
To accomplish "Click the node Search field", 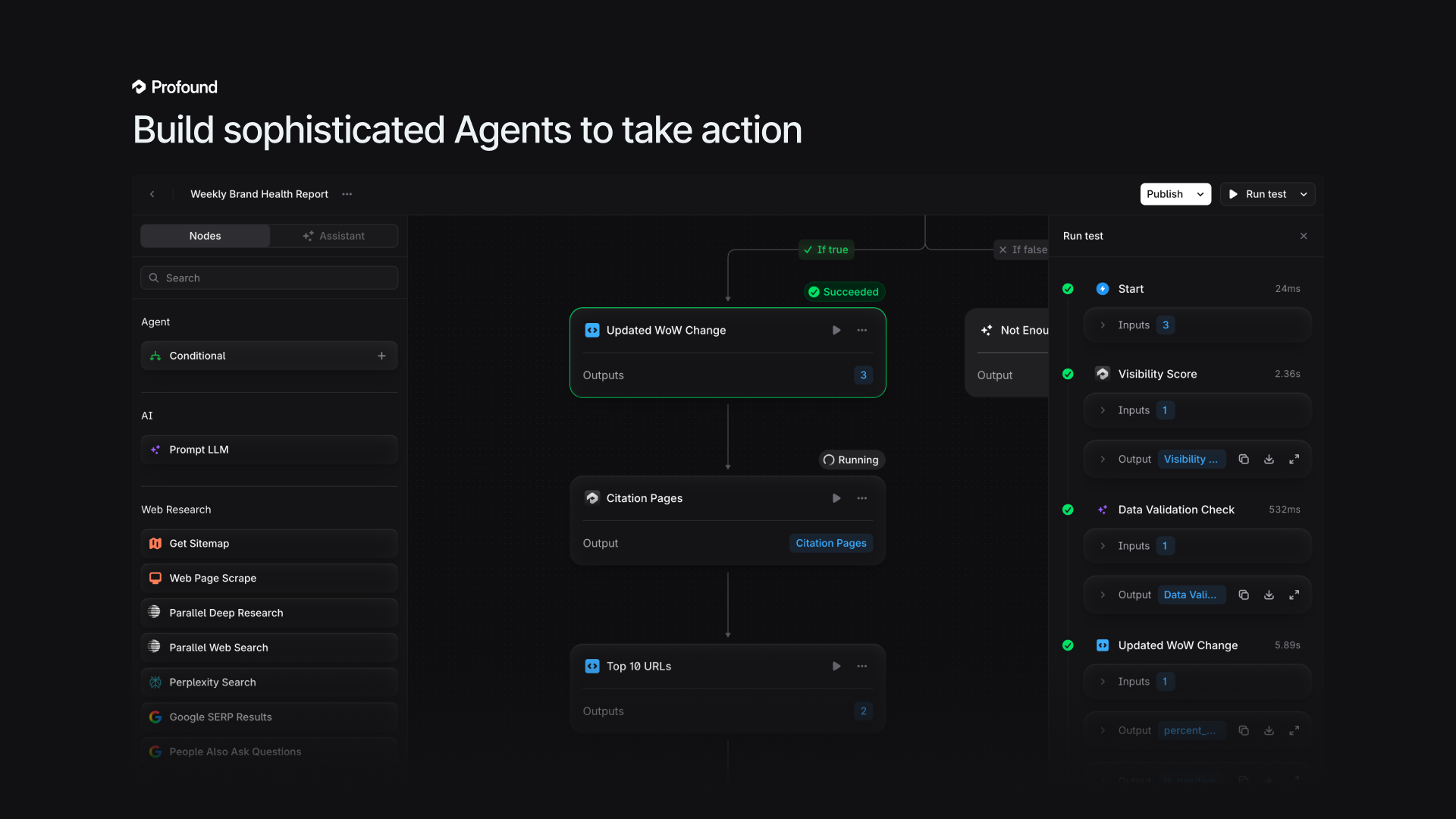I will [x=268, y=278].
